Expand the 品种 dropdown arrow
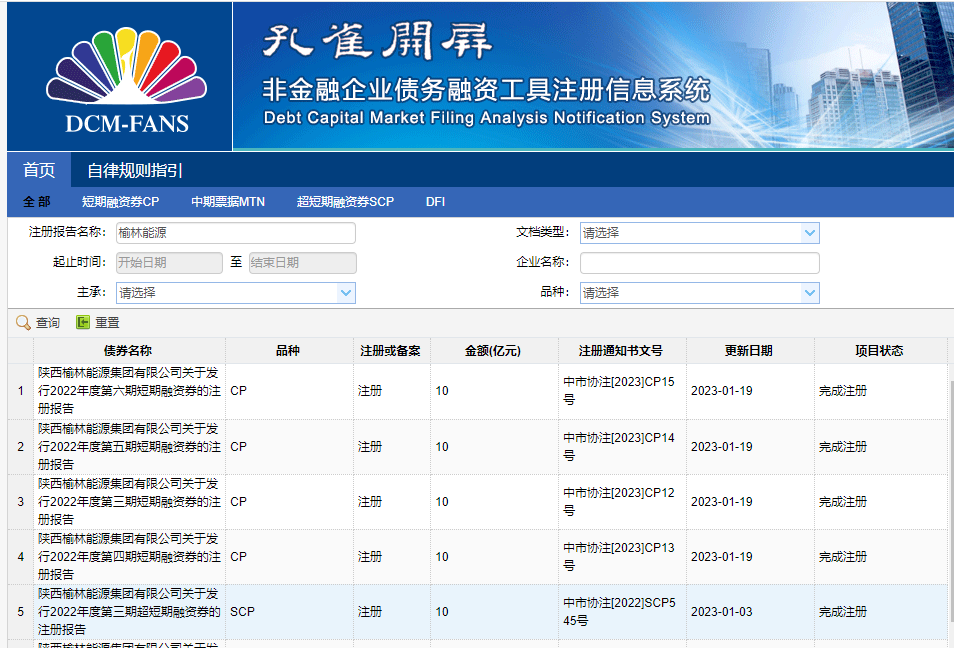The image size is (954, 648). pyautogui.click(x=809, y=293)
